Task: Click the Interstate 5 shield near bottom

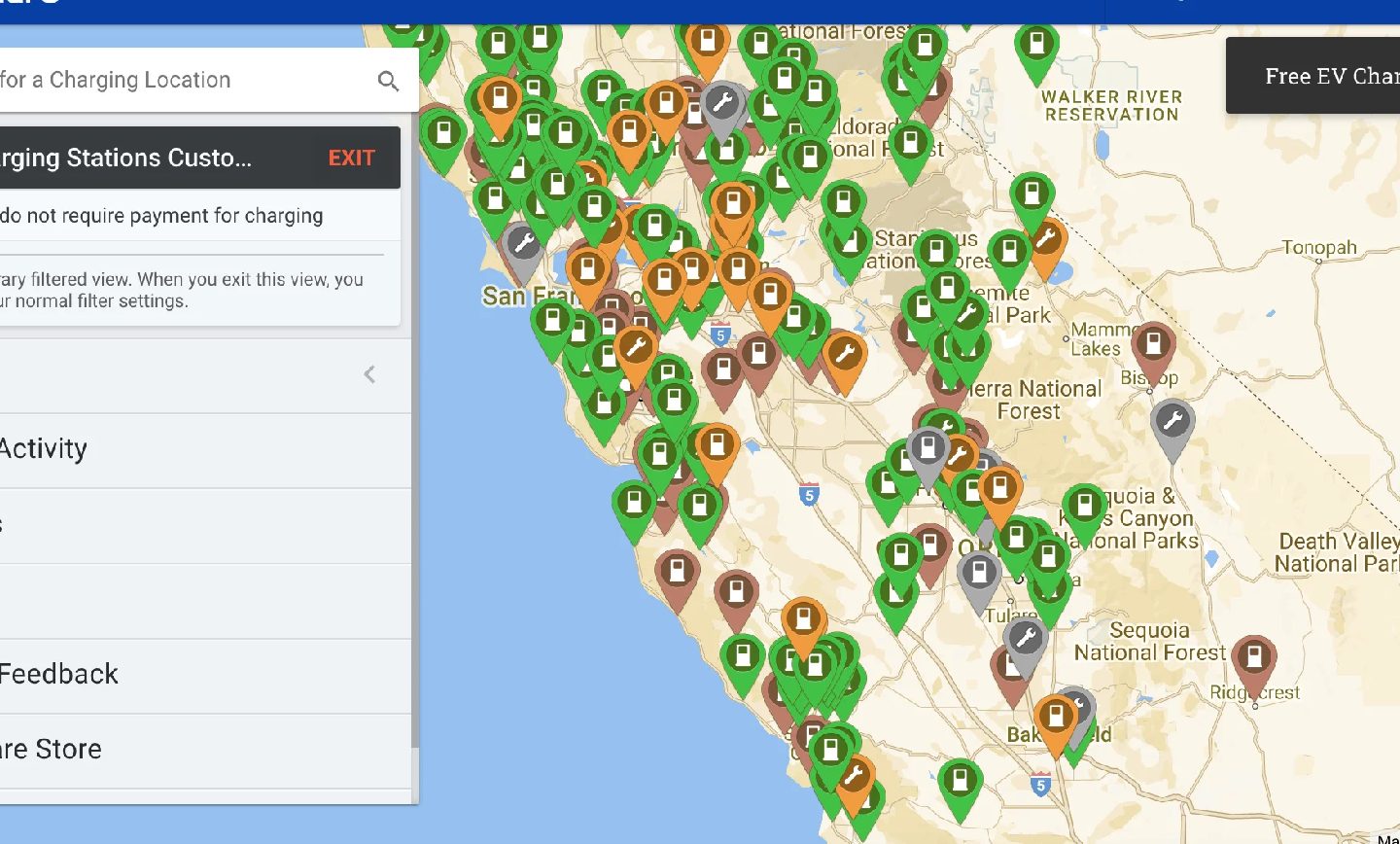Action: click(1040, 785)
